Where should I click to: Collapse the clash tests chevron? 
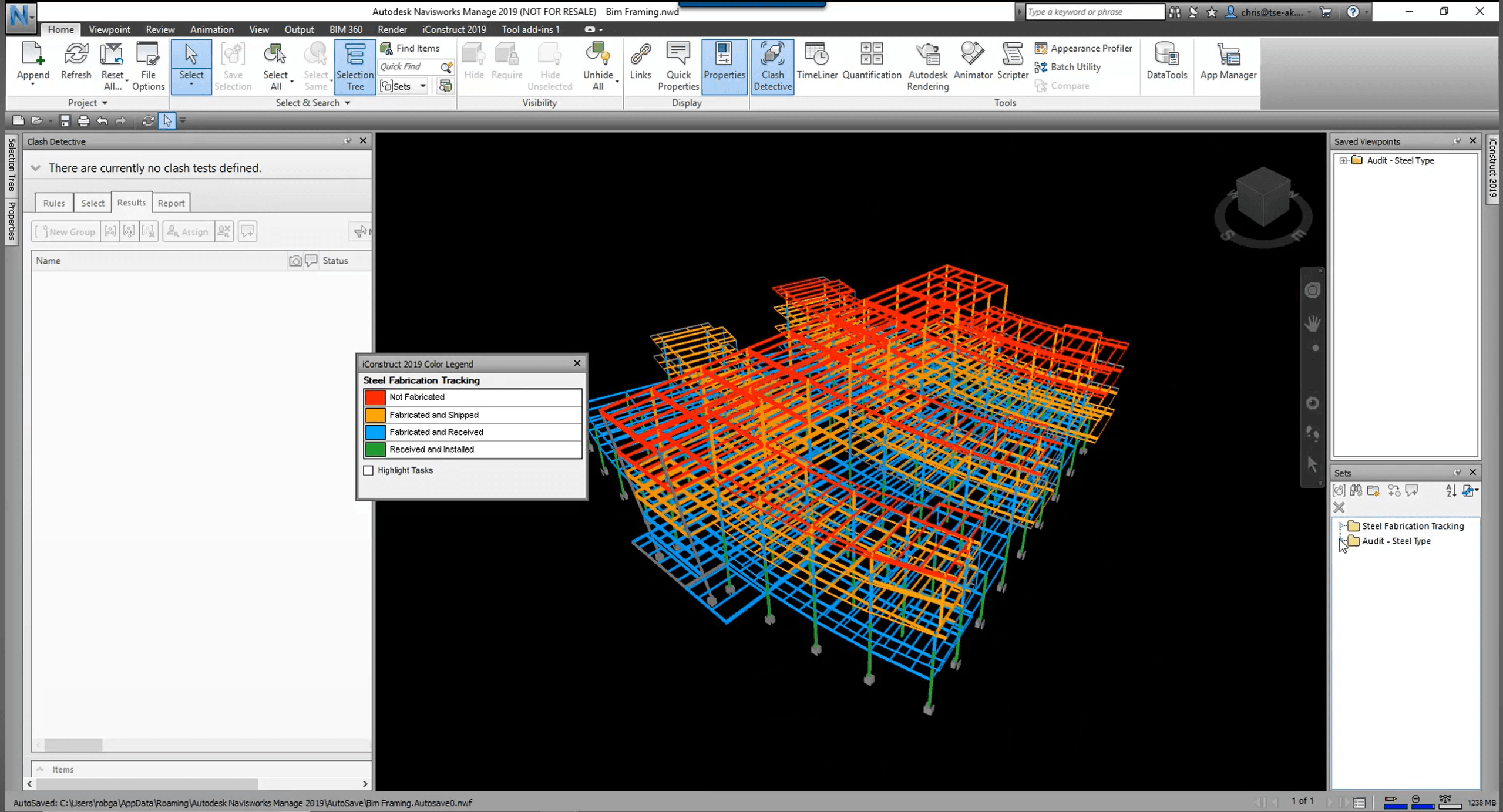[x=36, y=168]
